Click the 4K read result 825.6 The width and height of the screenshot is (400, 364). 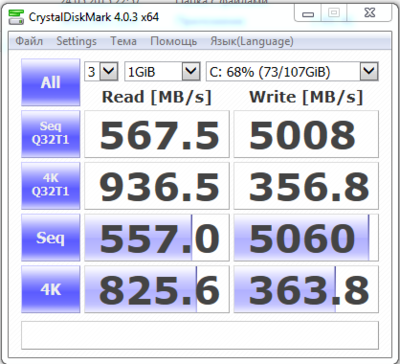(x=157, y=289)
